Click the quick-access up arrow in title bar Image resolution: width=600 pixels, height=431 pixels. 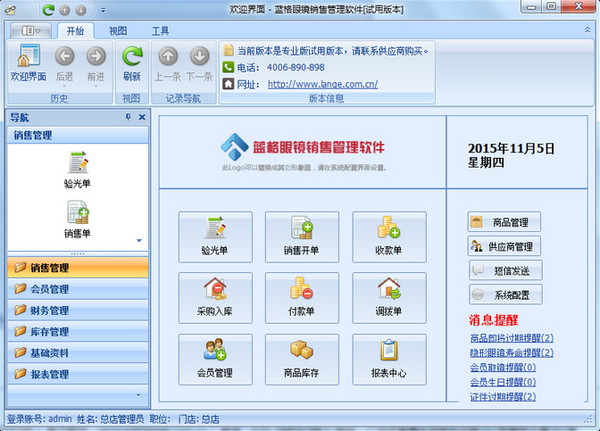(65, 10)
